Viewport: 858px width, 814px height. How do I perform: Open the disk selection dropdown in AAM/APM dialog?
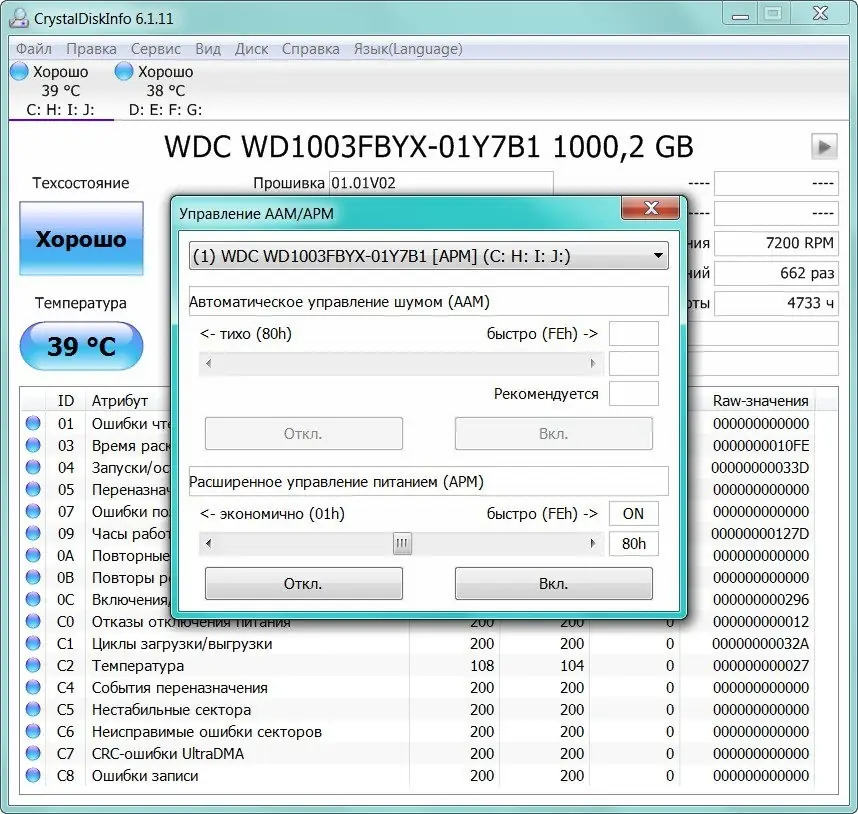point(428,255)
